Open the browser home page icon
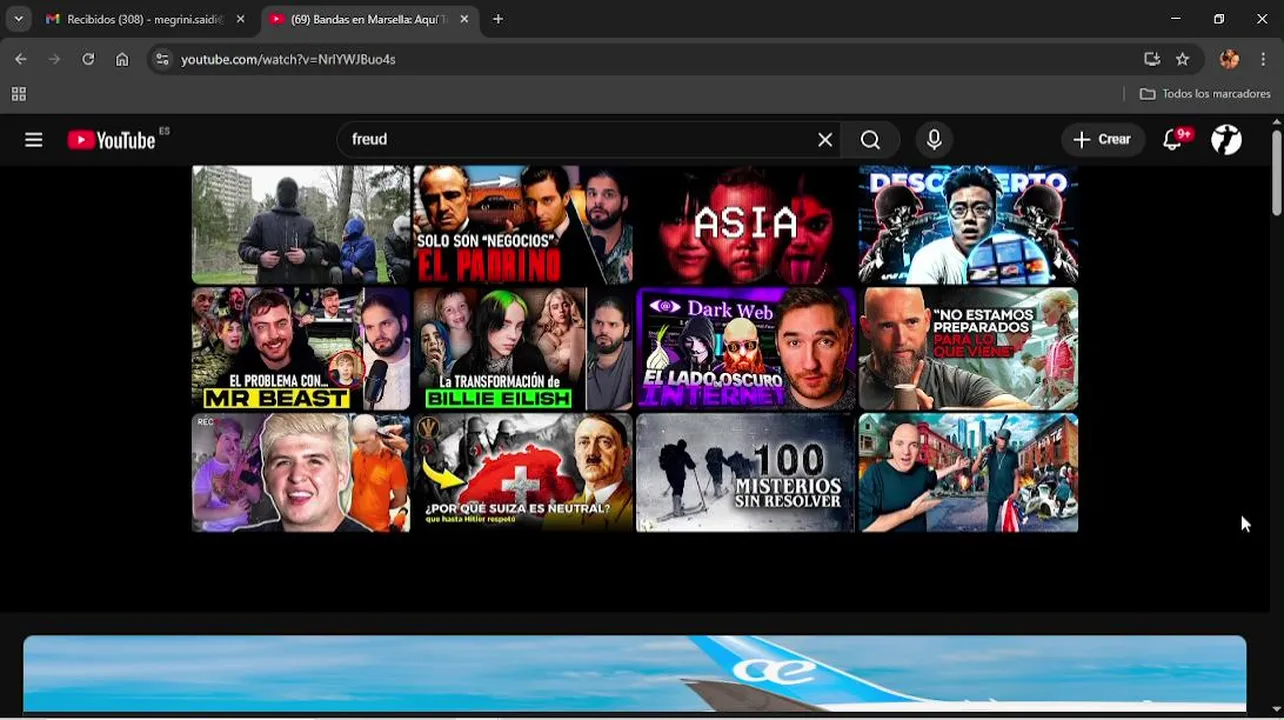 coord(122,59)
